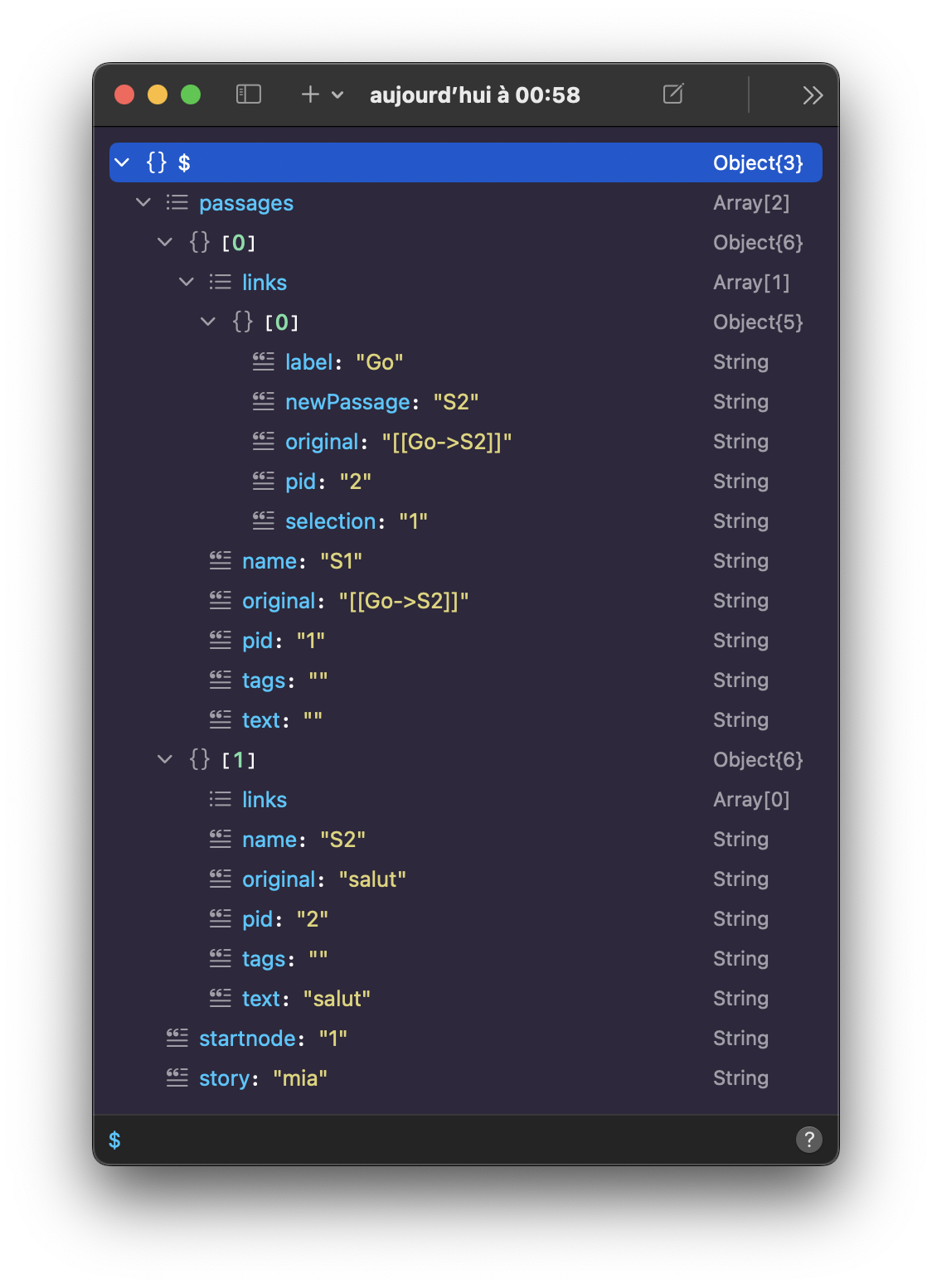932x1288 pixels.
Task: Click the blue links key in the second passage
Action: point(263,799)
